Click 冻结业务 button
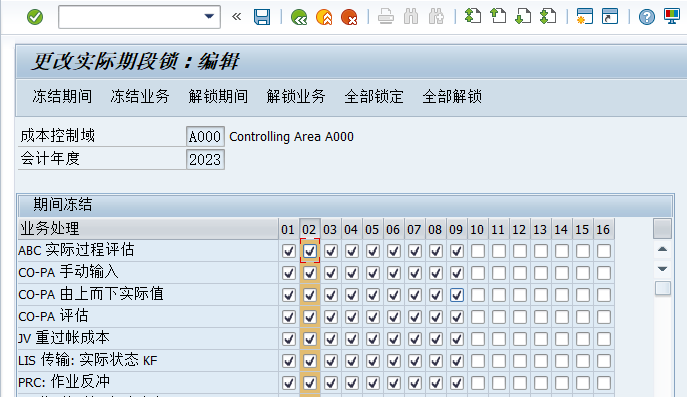Viewport: 687px width, 397px height. (140, 96)
